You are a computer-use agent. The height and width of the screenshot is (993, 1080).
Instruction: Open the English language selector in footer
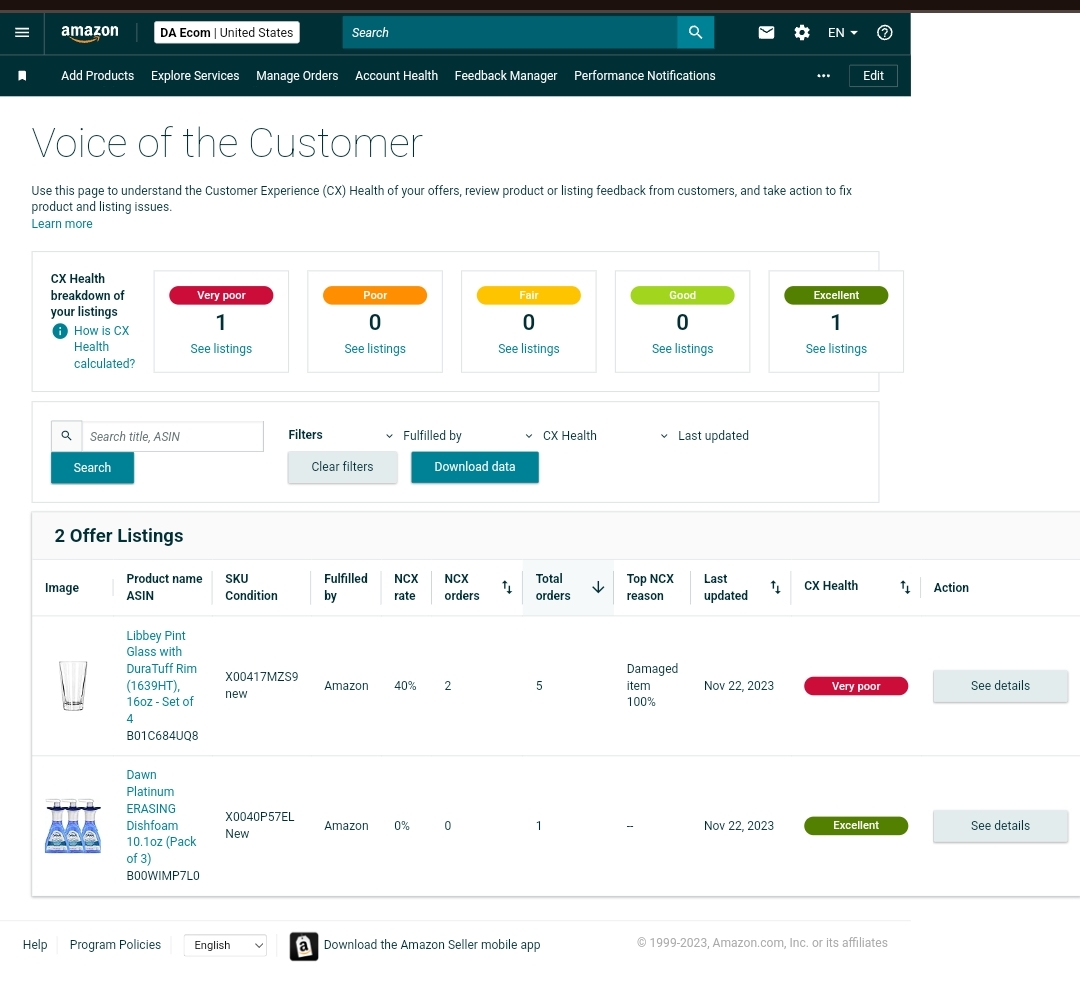coord(225,945)
